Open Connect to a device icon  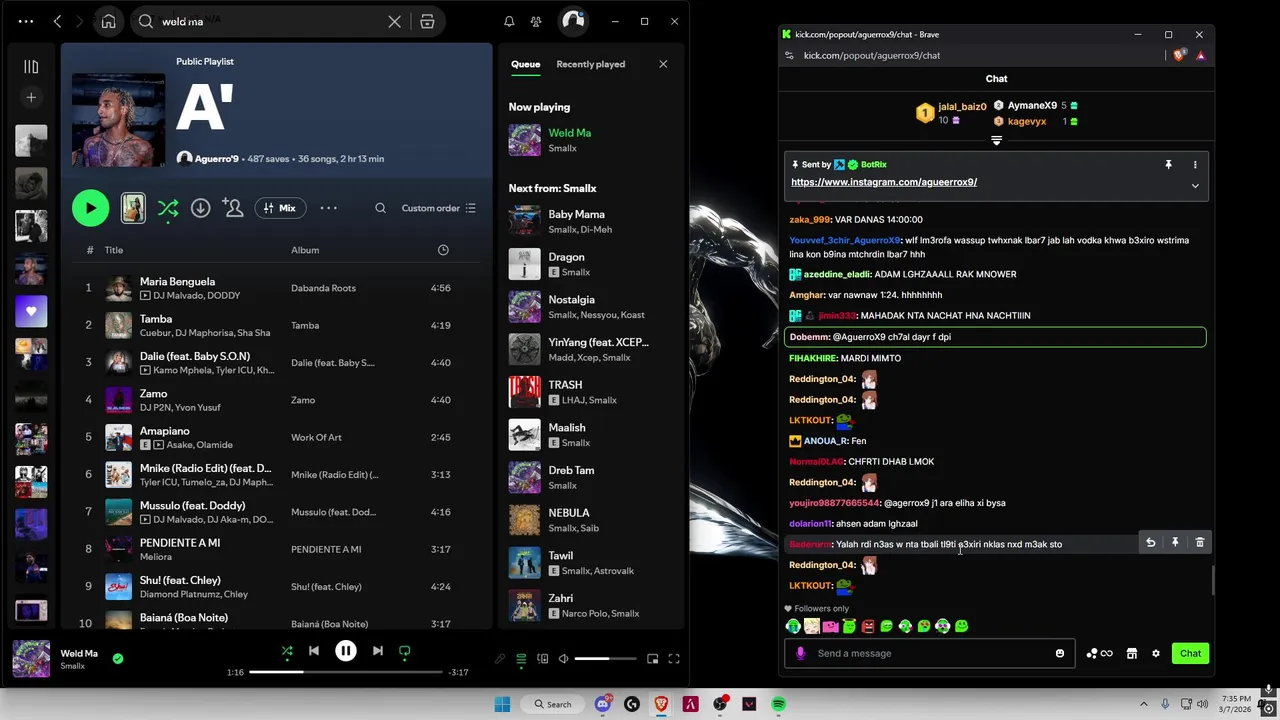542,659
